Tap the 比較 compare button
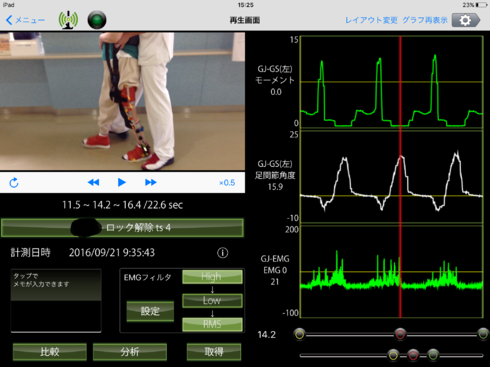This screenshot has width=490, height=367. click(x=50, y=352)
